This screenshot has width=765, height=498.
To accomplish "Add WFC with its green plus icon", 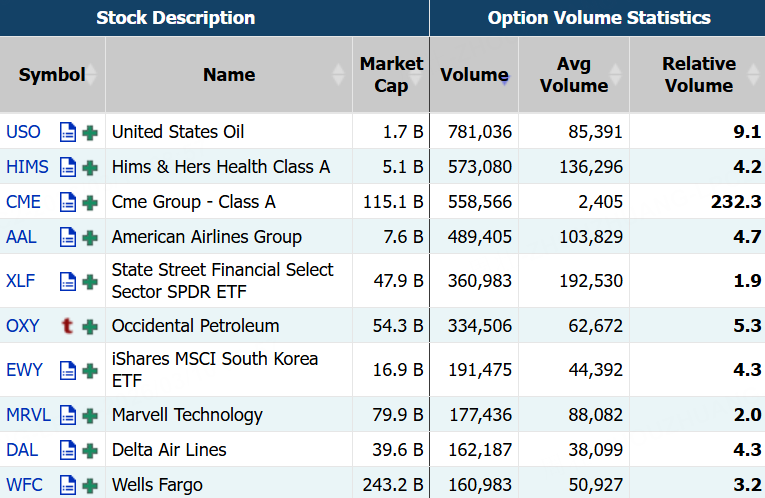I will 91,485.
